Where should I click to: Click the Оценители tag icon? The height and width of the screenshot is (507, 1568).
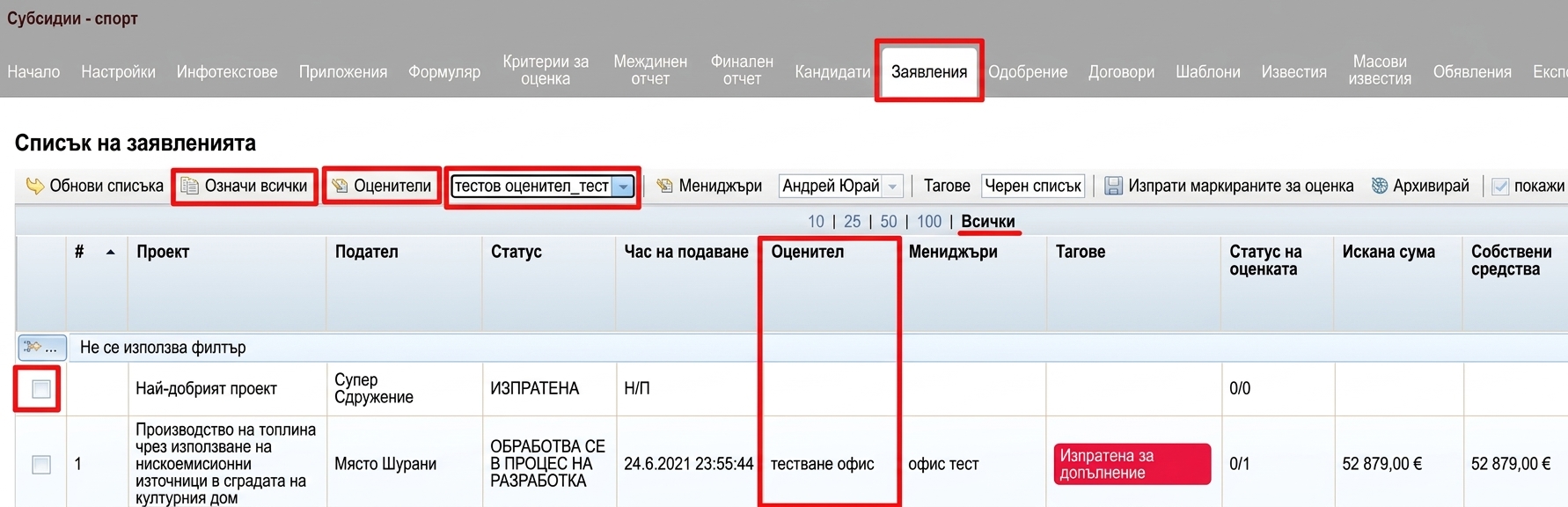click(340, 186)
